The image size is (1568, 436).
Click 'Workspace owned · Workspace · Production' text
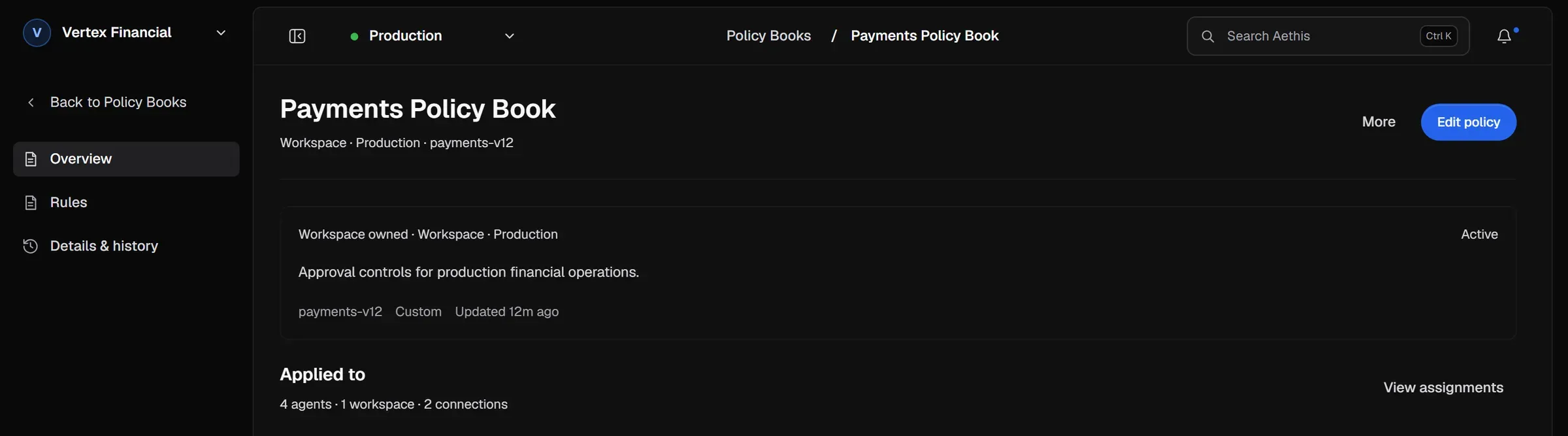coord(428,234)
